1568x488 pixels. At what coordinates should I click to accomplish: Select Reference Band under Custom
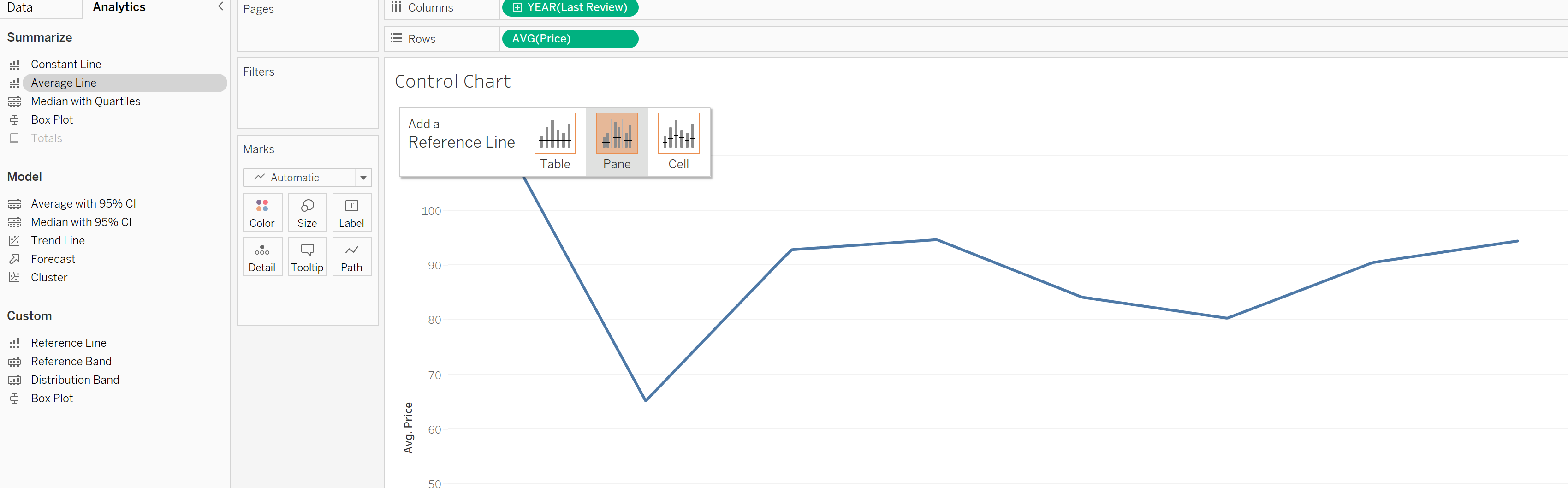(x=71, y=362)
